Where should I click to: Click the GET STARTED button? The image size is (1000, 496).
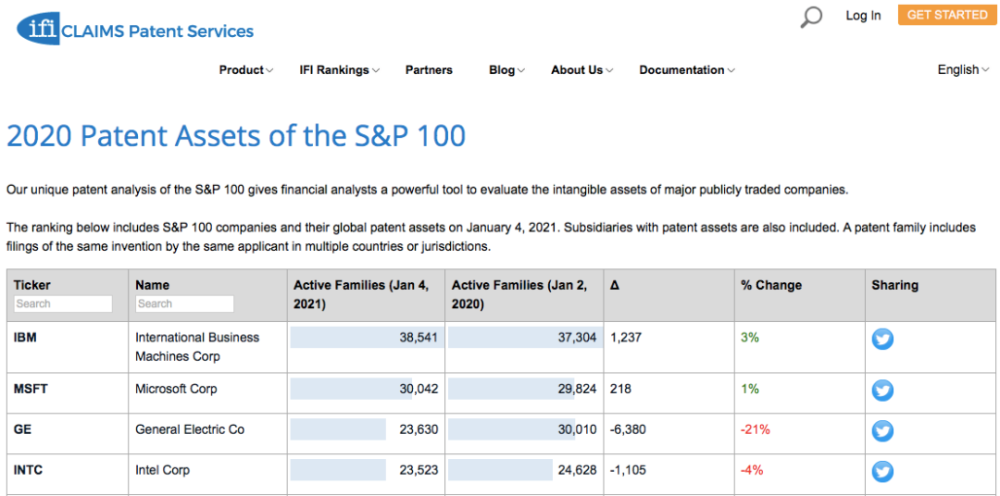(x=947, y=15)
